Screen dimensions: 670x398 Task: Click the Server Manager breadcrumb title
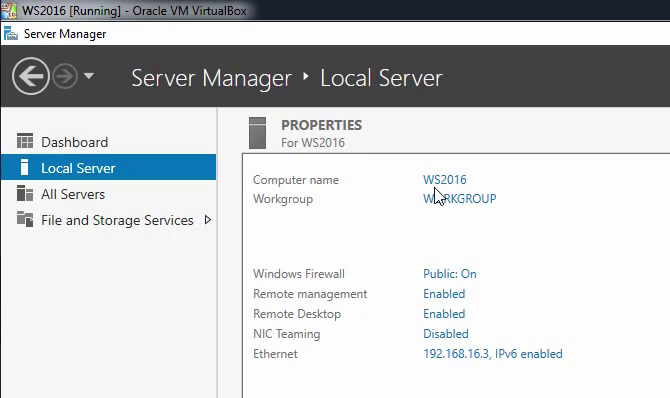pos(212,78)
